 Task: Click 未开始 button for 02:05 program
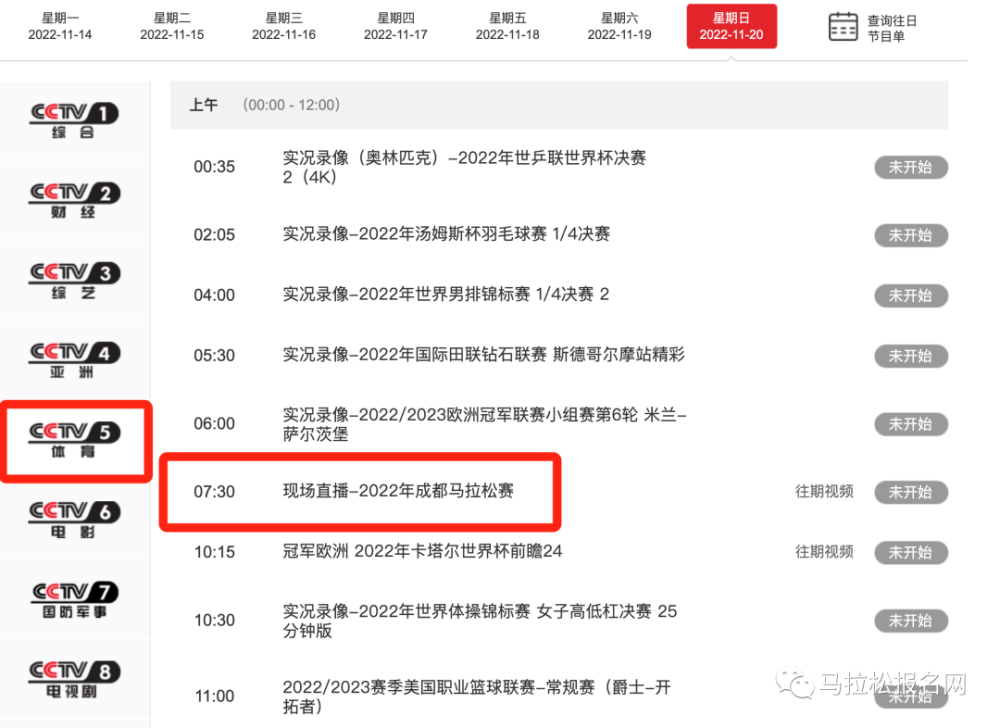[911, 235]
